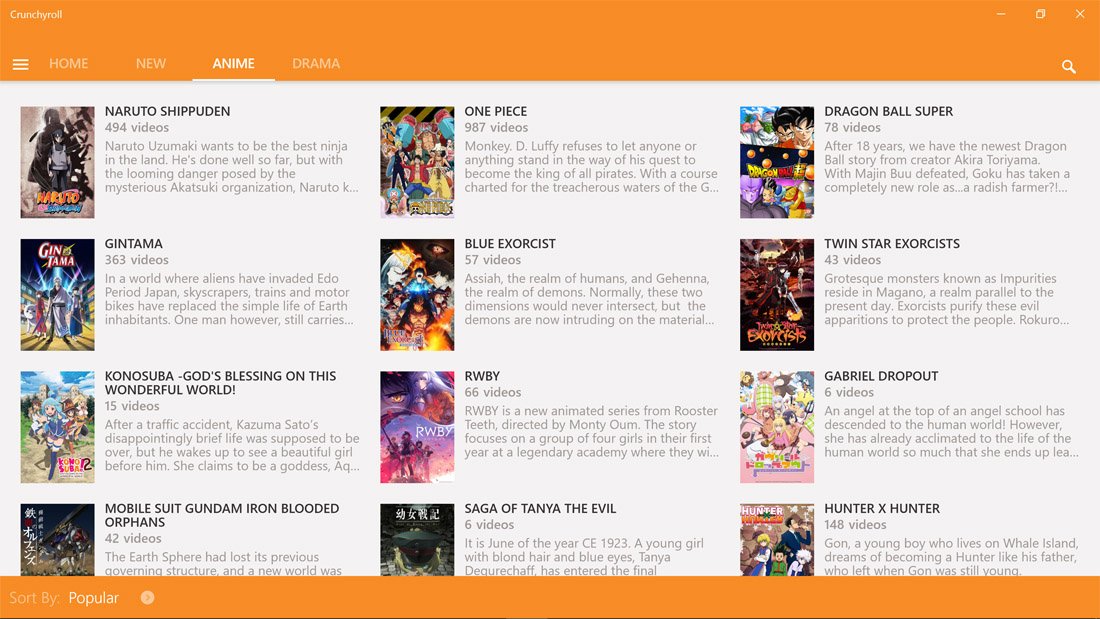Click the '66 videos' count
The image size is (1100, 619).
point(492,392)
